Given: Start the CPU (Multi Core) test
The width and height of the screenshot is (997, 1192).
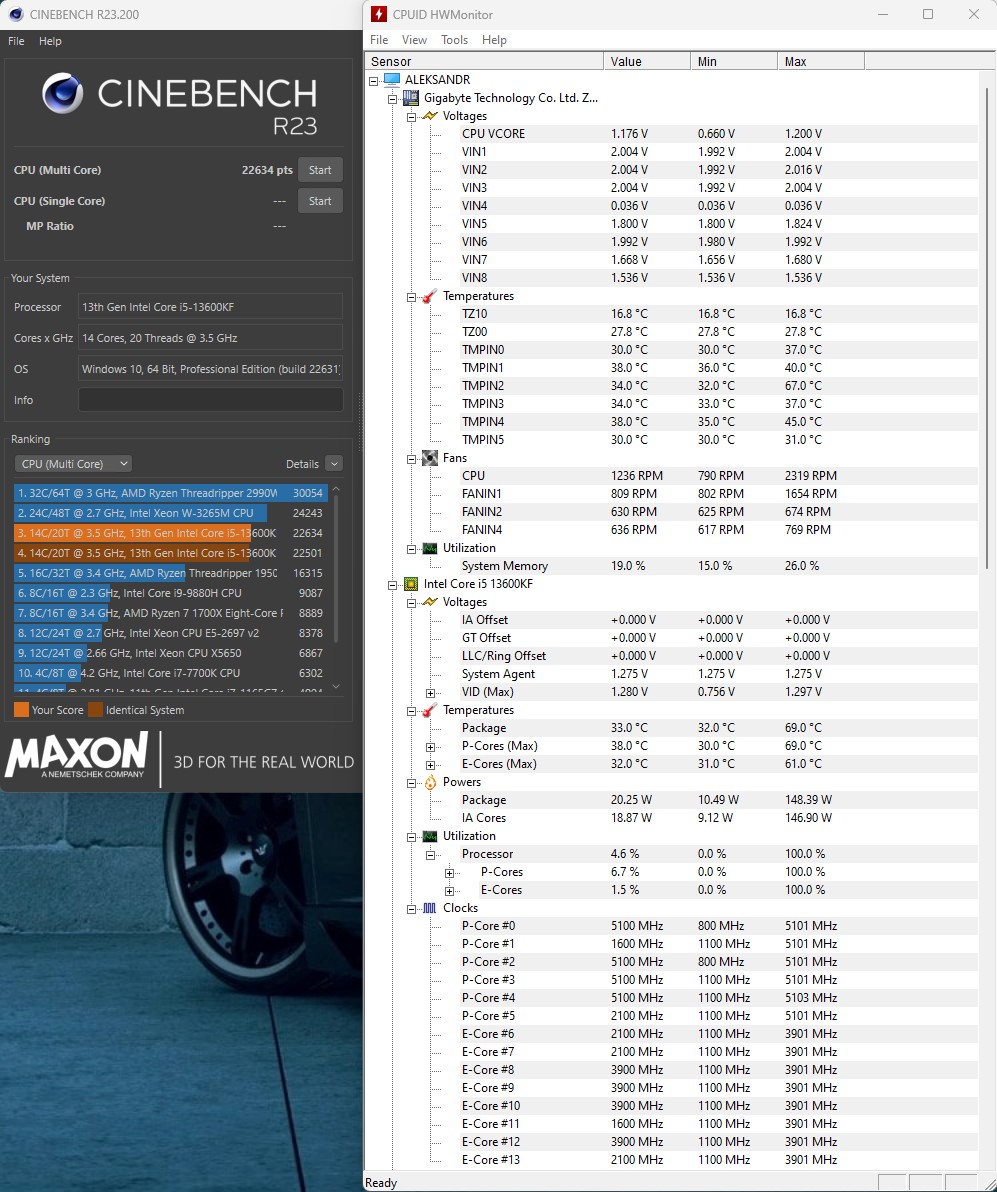Looking at the screenshot, I should tap(320, 170).
